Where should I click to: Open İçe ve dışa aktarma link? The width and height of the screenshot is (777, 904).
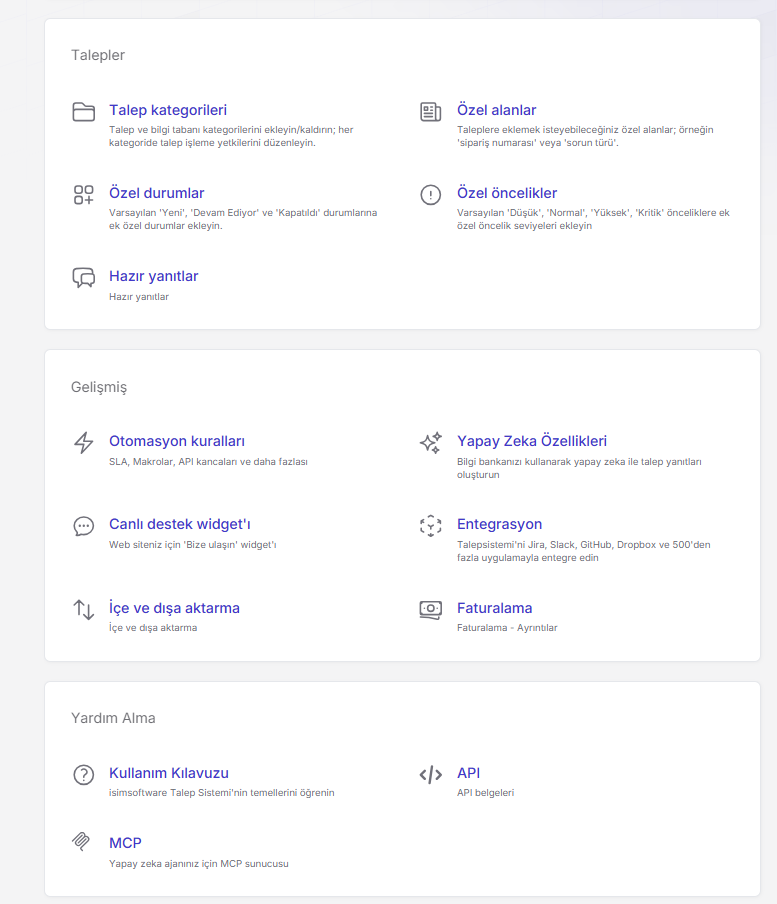[x=174, y=608]
